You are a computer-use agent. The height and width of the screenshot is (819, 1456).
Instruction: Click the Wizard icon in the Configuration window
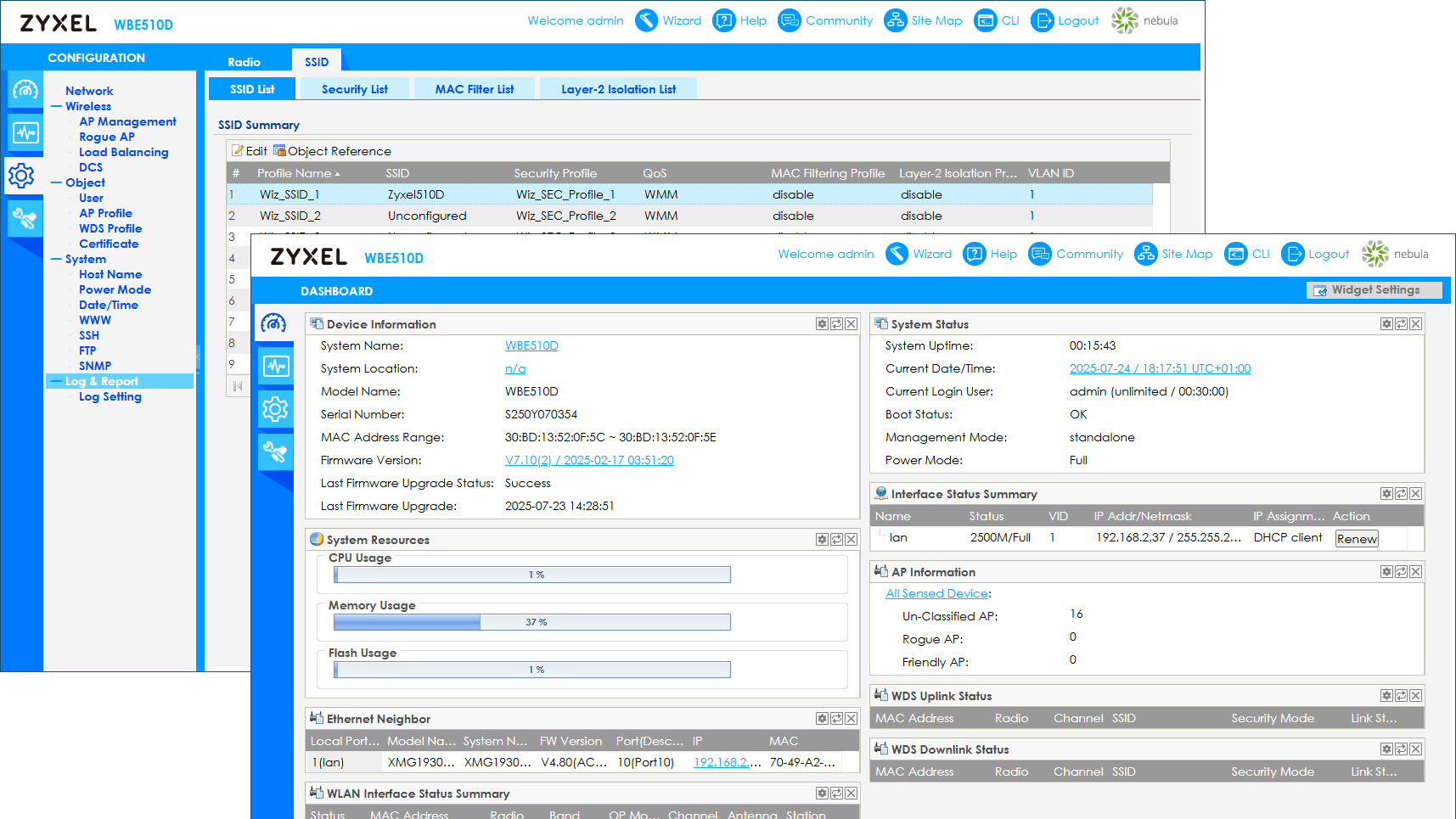[646, 20]
